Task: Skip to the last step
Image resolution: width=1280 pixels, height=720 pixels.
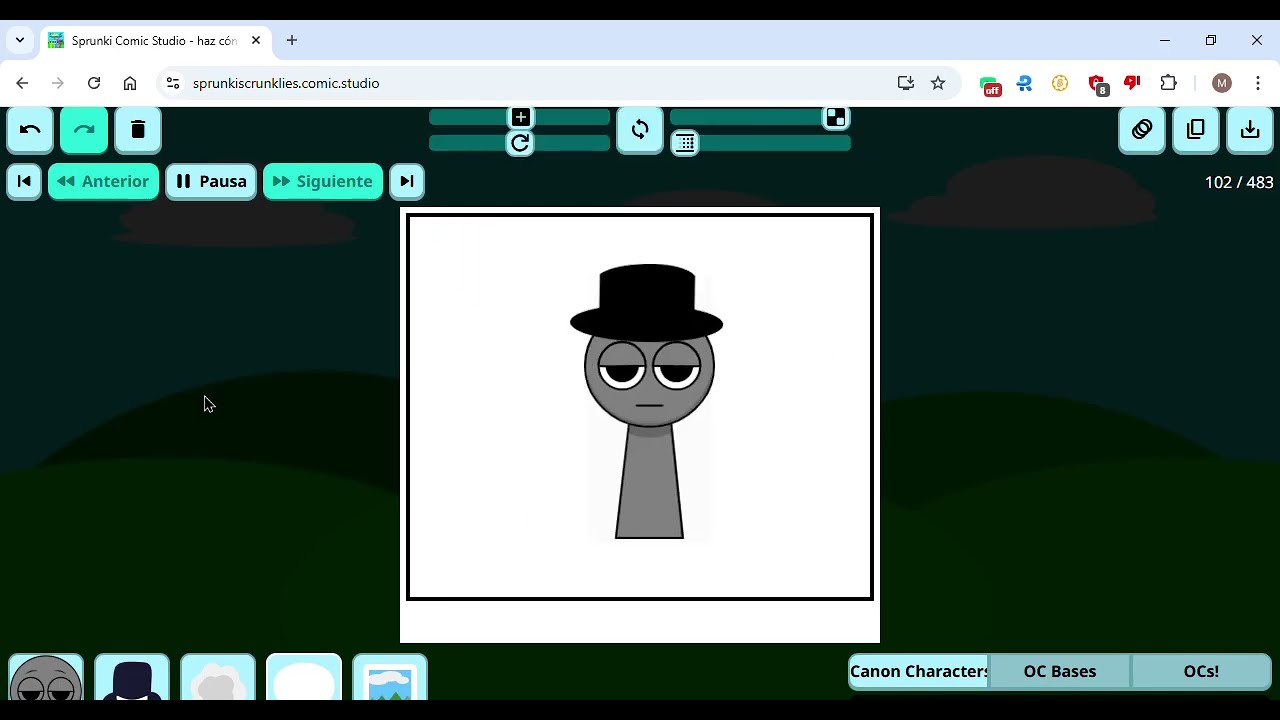Action: (406, 181)
